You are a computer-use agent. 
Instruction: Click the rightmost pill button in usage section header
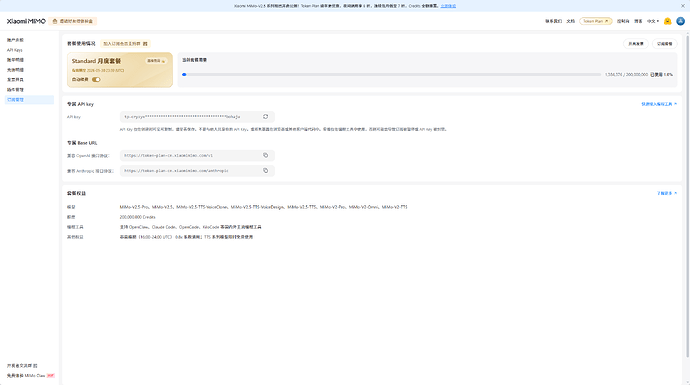tap(664, 44)
